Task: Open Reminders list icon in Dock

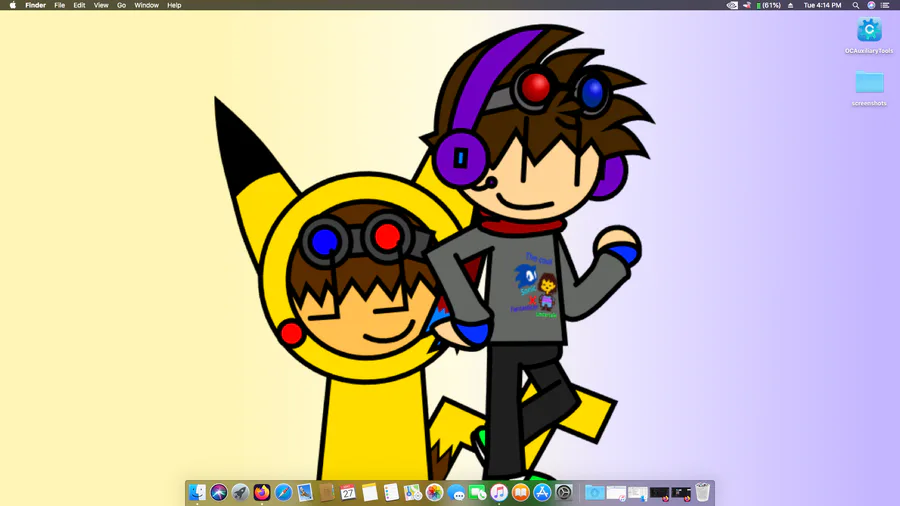Action: tap(391, 492)
